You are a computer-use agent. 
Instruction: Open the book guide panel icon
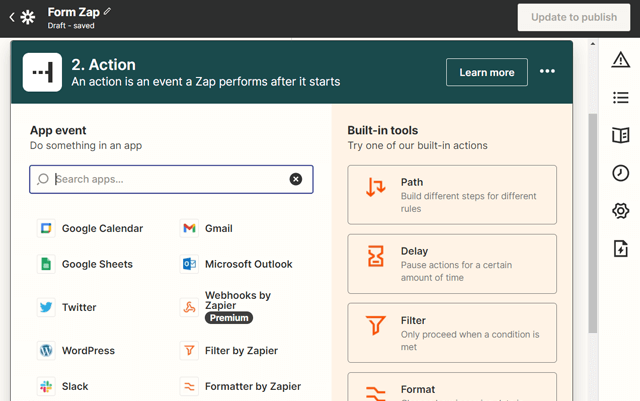pos(620,135)
